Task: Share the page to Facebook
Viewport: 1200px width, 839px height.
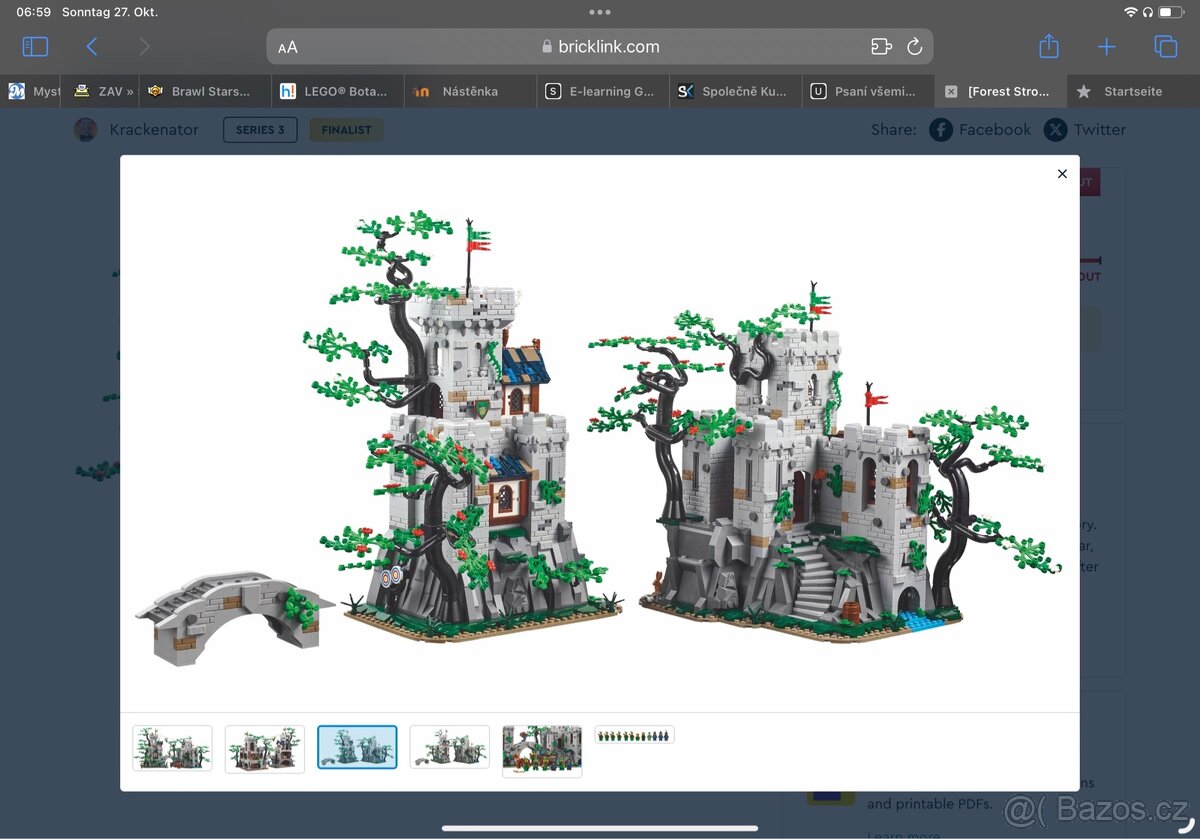Action: [980, 129]
